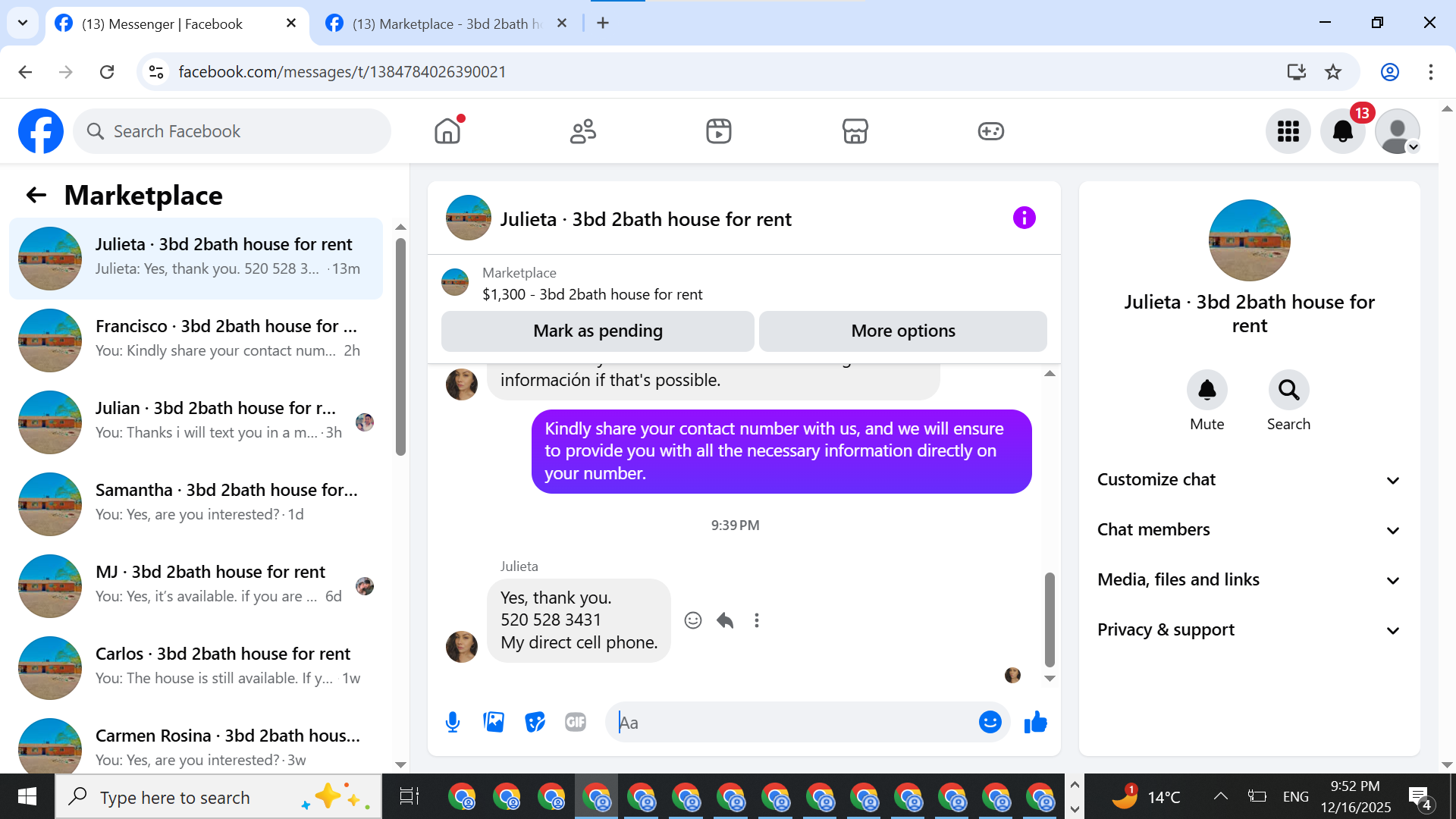Click the Mark as pending button
This screenshot has width=1456, height=819.
coord(598,331)
